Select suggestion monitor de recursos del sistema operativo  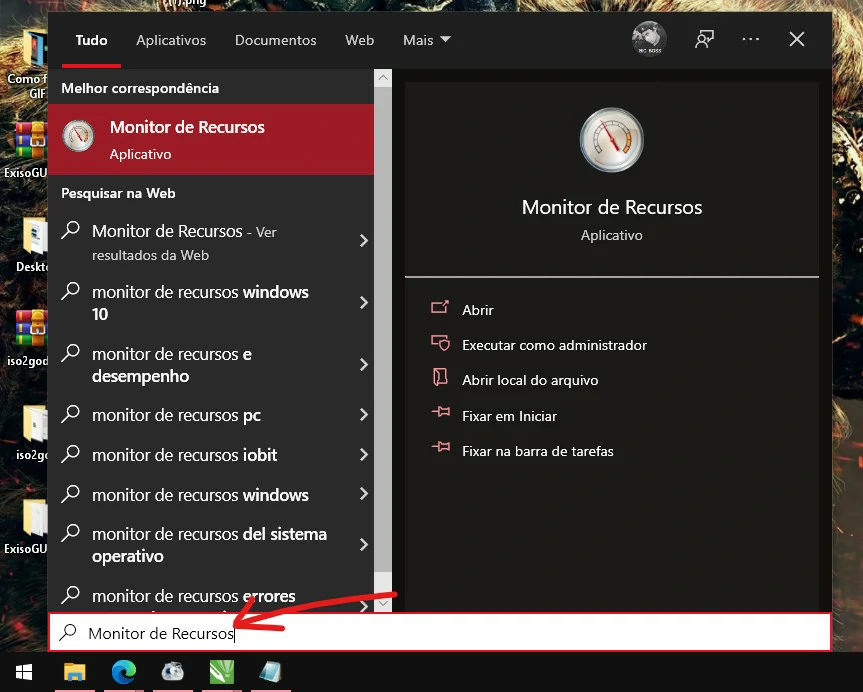click(211, 544)
